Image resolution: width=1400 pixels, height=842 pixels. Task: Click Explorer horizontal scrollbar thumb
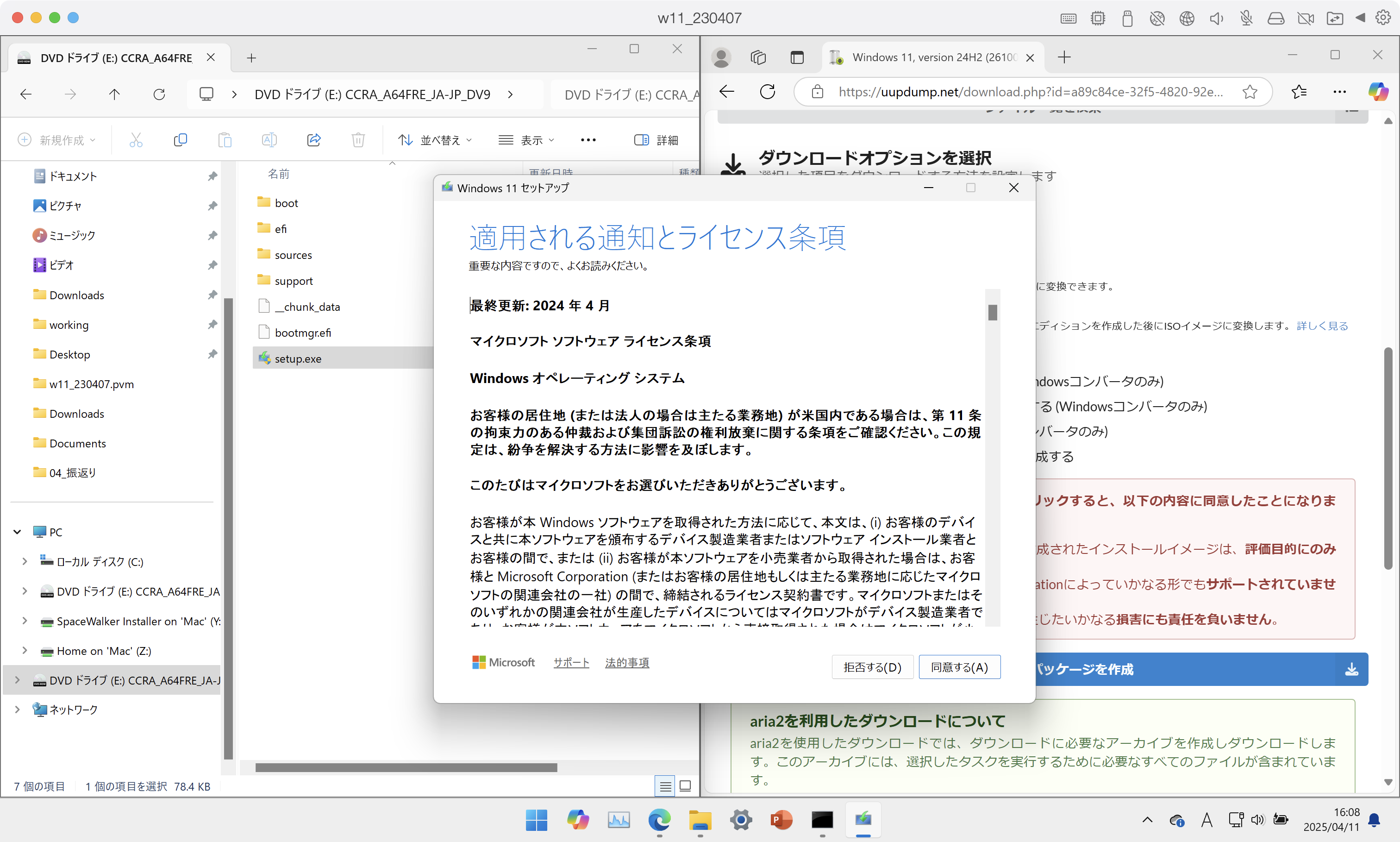[x=406, y=768]
